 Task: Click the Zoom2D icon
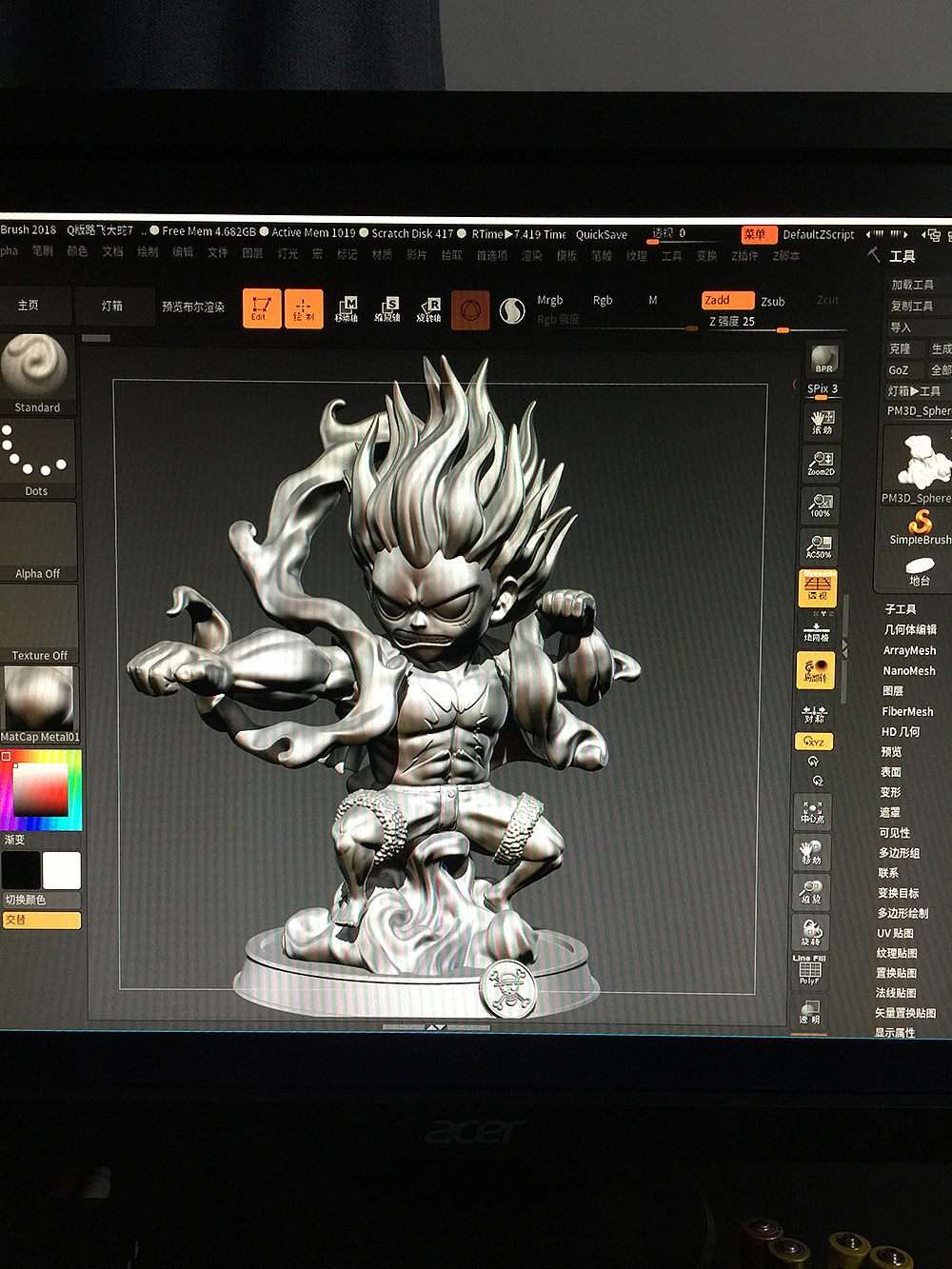click(x=821, y=464)
